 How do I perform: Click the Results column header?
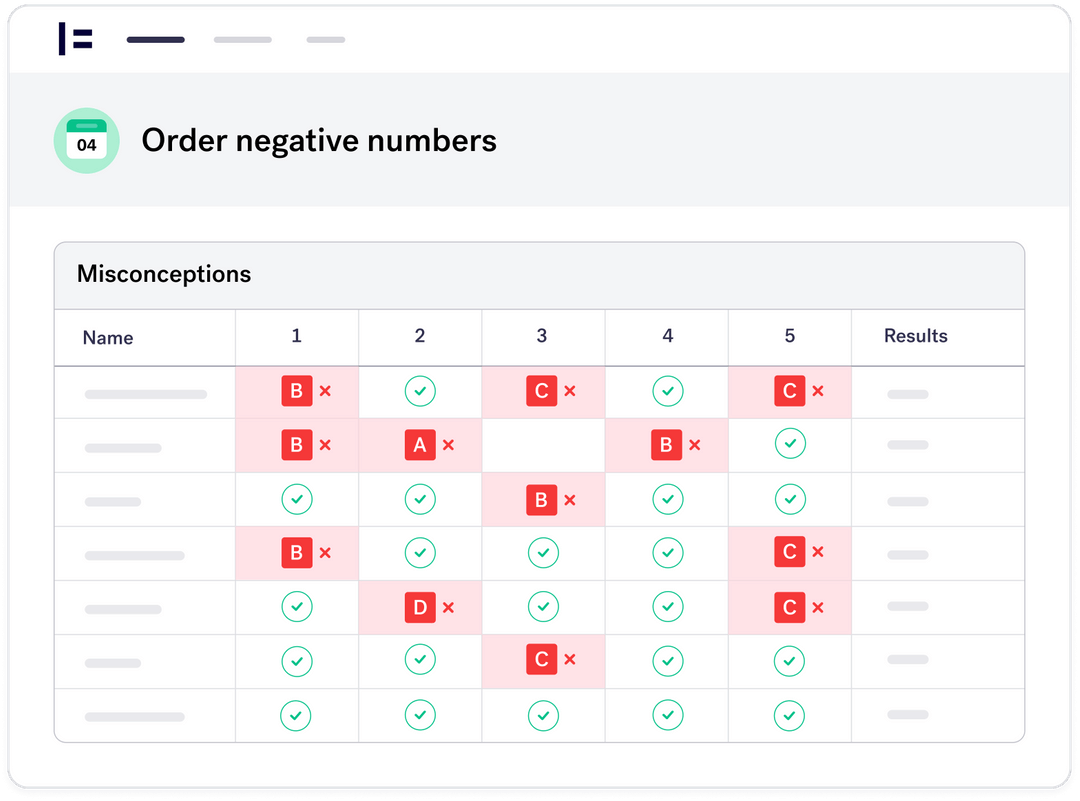point(915,336)
